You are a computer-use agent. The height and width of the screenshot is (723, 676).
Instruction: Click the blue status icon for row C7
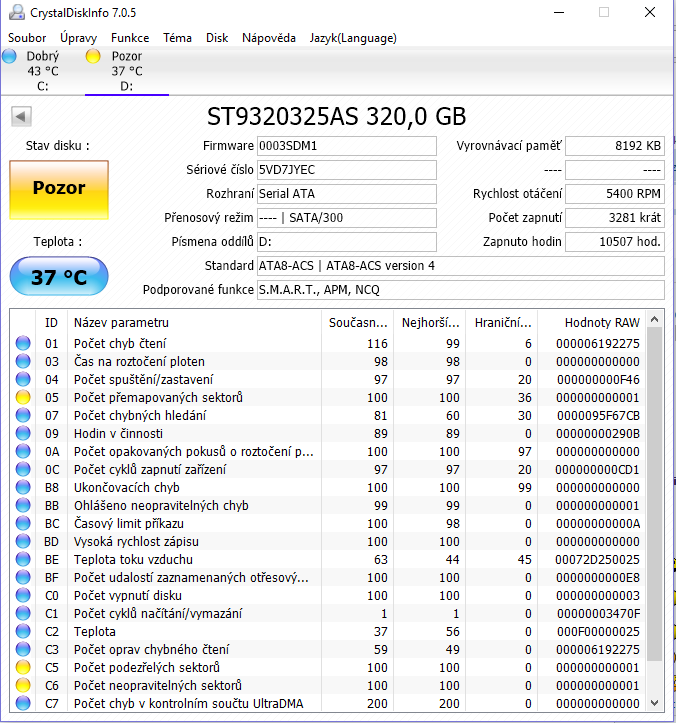pyautogui.click(x=23, y=703)
